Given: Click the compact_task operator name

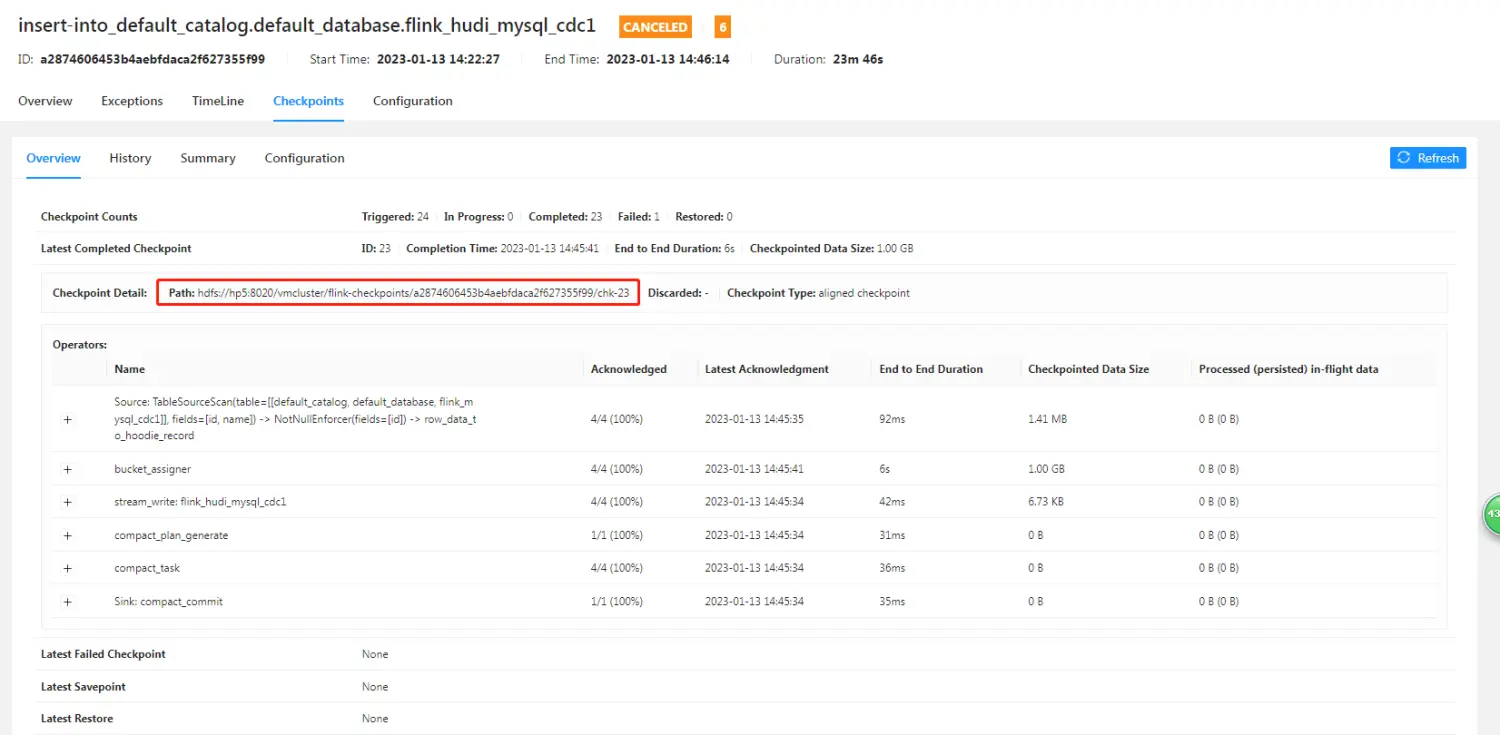Looking at the screenshot, I should (147, 568).
